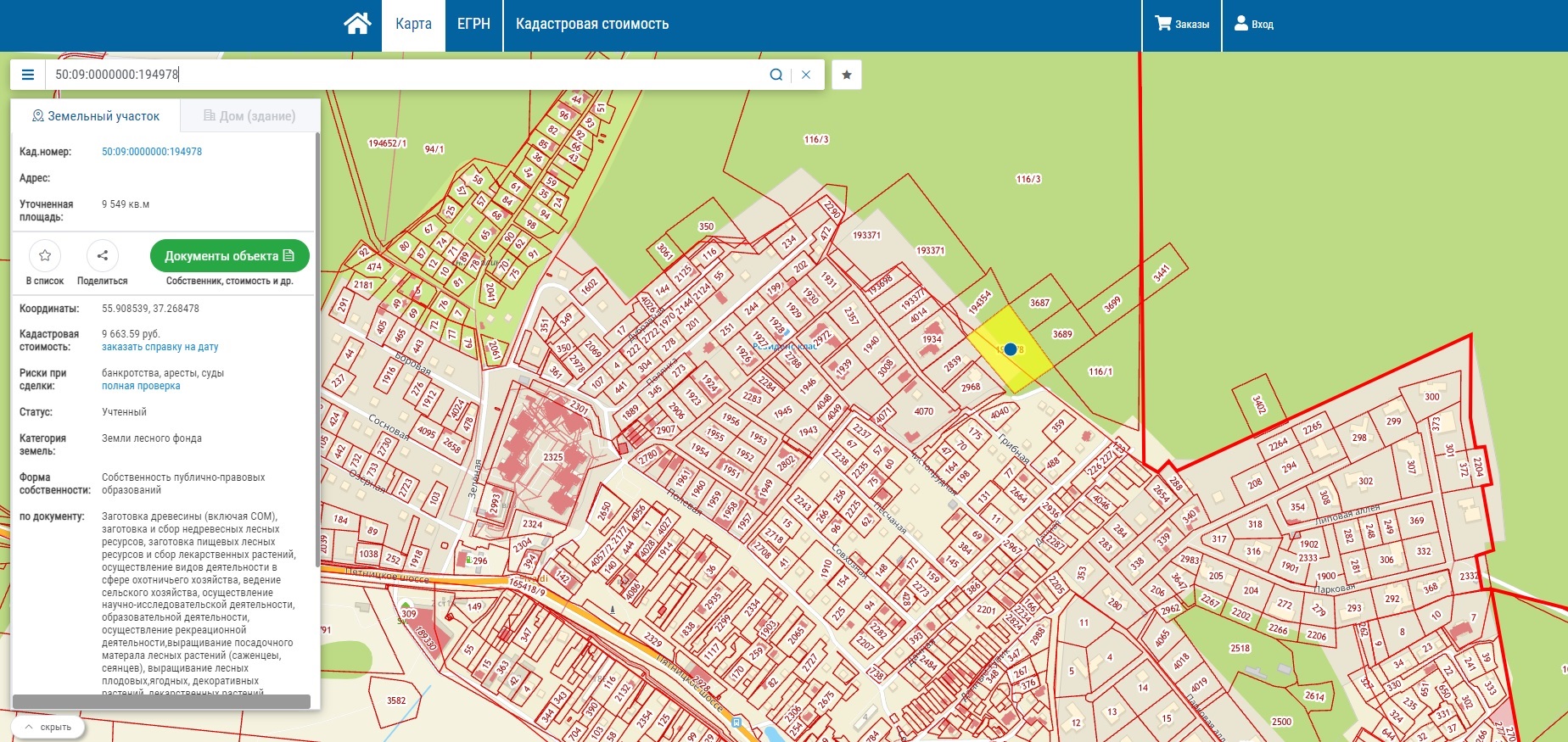
Task: Select the Карта tab
Action: [x=413, y=24]
